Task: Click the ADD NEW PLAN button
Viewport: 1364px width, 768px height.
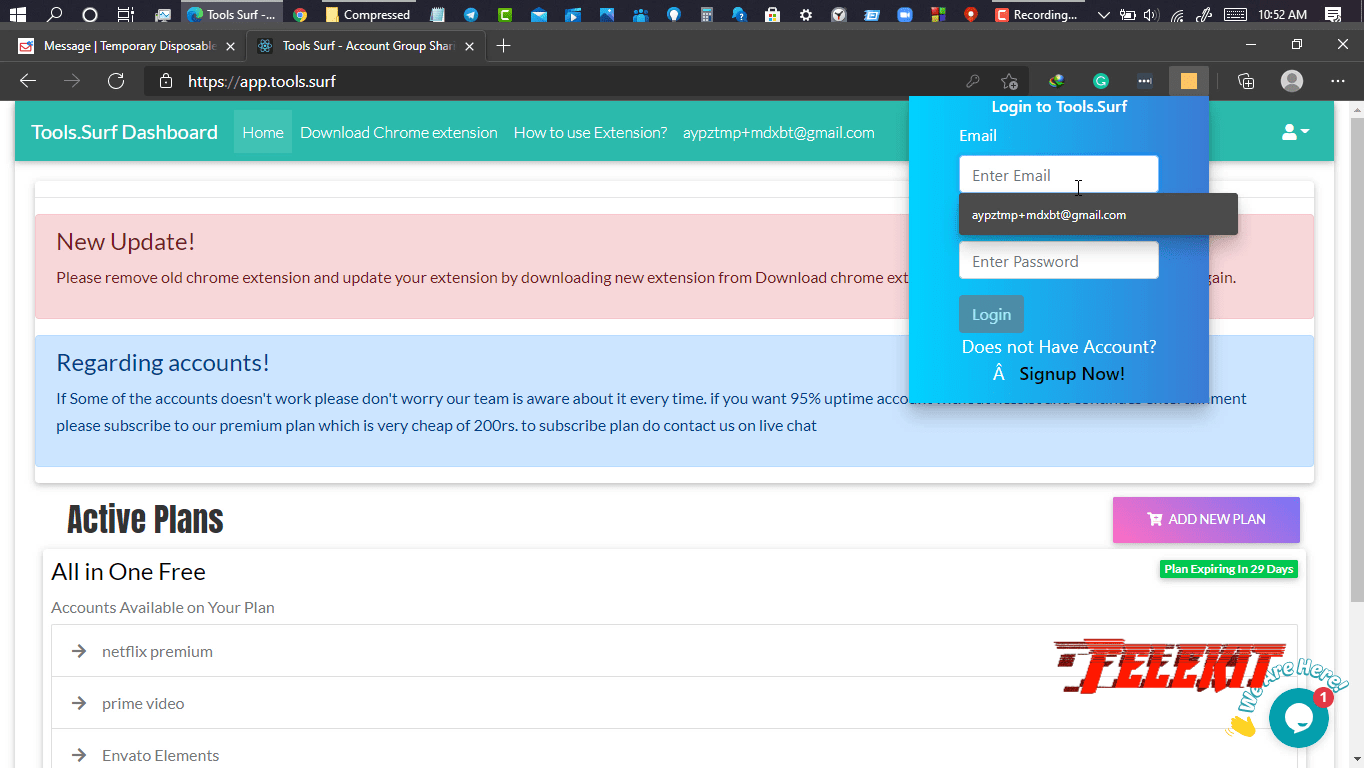Action: pyautogui.click(x=1206, y=520)
